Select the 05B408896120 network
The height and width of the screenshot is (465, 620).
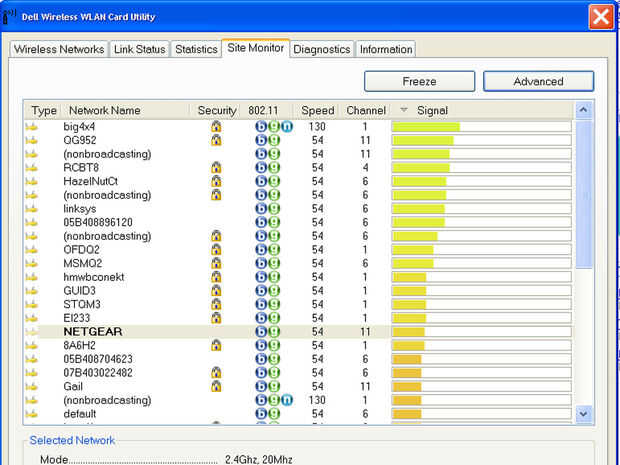point(98,222)
